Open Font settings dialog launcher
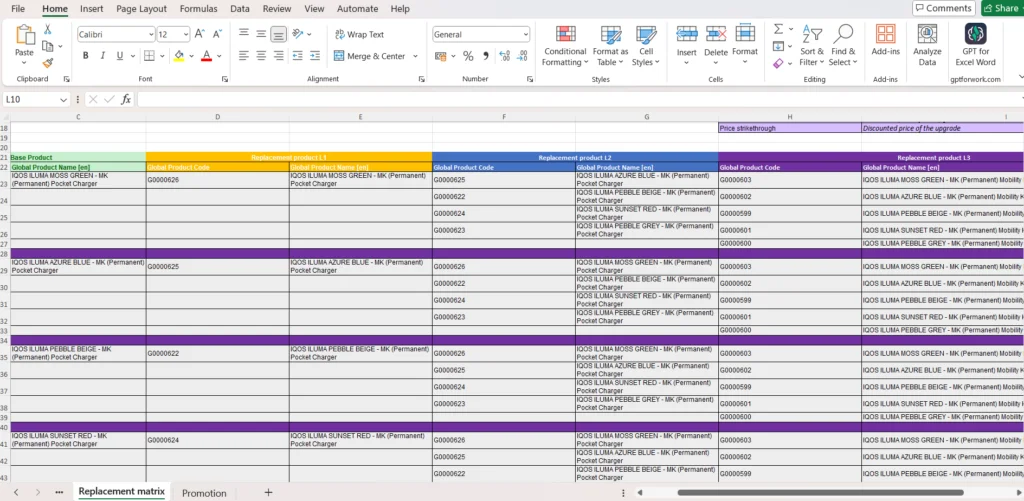The width and height of the screenshot is (1024, 501). pos(225,79)
